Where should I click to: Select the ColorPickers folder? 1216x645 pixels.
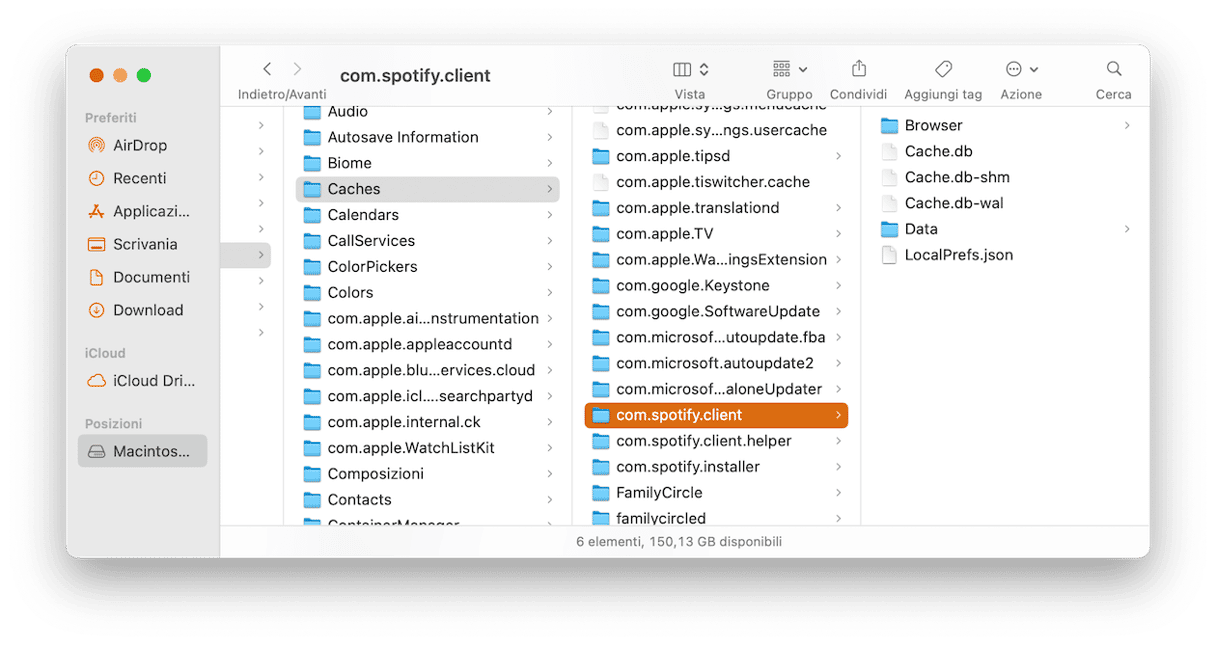(427, 267)
